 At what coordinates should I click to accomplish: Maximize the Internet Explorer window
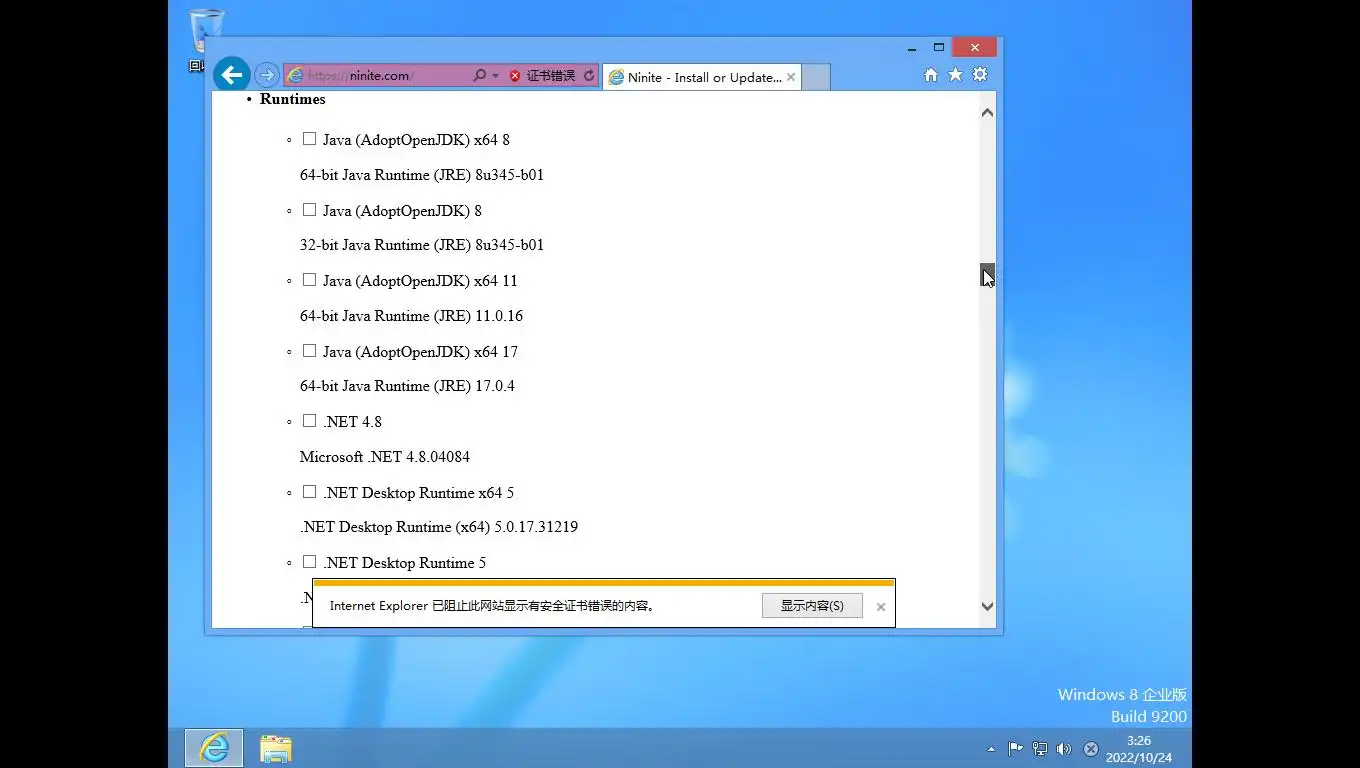939,47
